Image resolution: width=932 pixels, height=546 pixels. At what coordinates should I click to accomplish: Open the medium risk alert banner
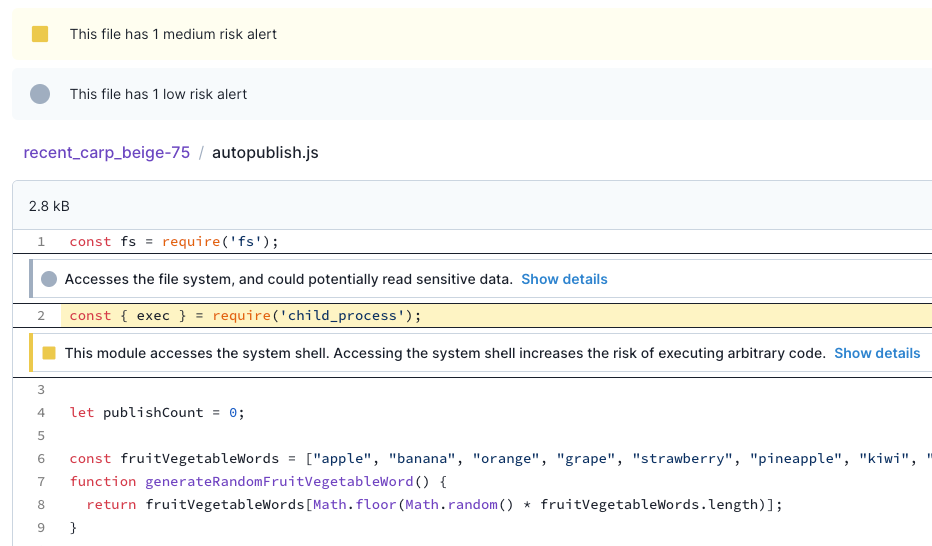click(173, 34)
